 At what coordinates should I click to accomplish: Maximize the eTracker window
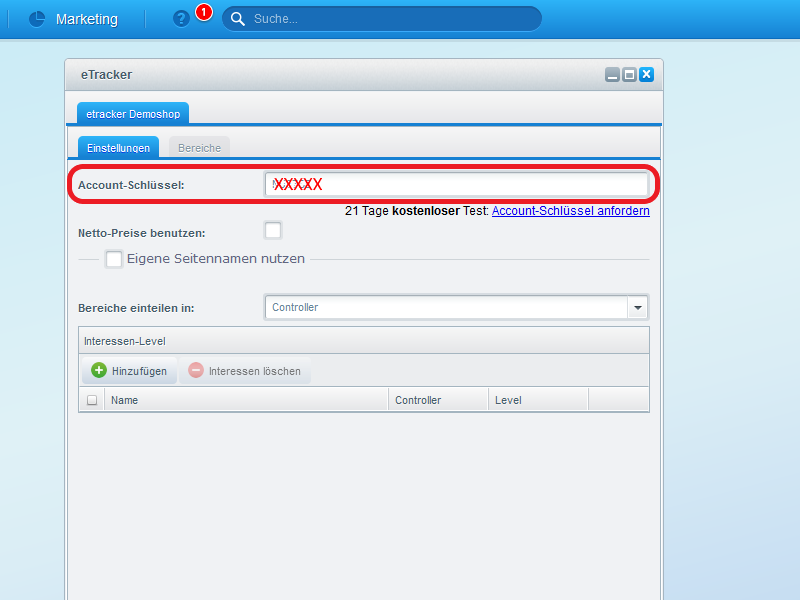pyautogui.click(x=630, y=74)
